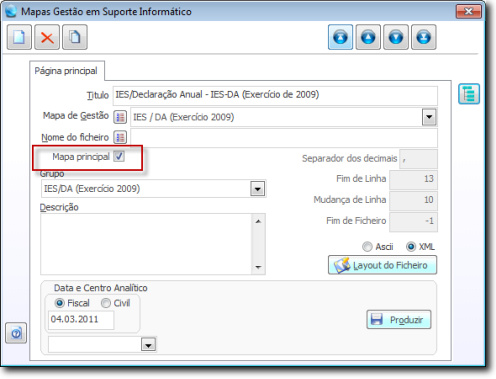Choose the Civil date option
Viewport: 496px width, 379px height.
click(x=106, y=303)
